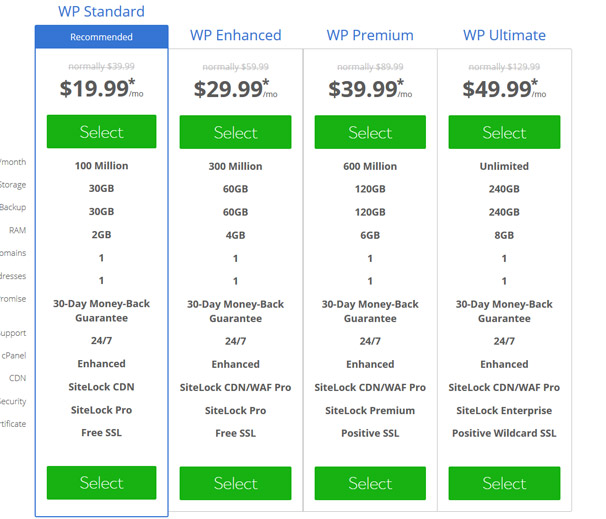Click the $49.99 per month price

504,88
